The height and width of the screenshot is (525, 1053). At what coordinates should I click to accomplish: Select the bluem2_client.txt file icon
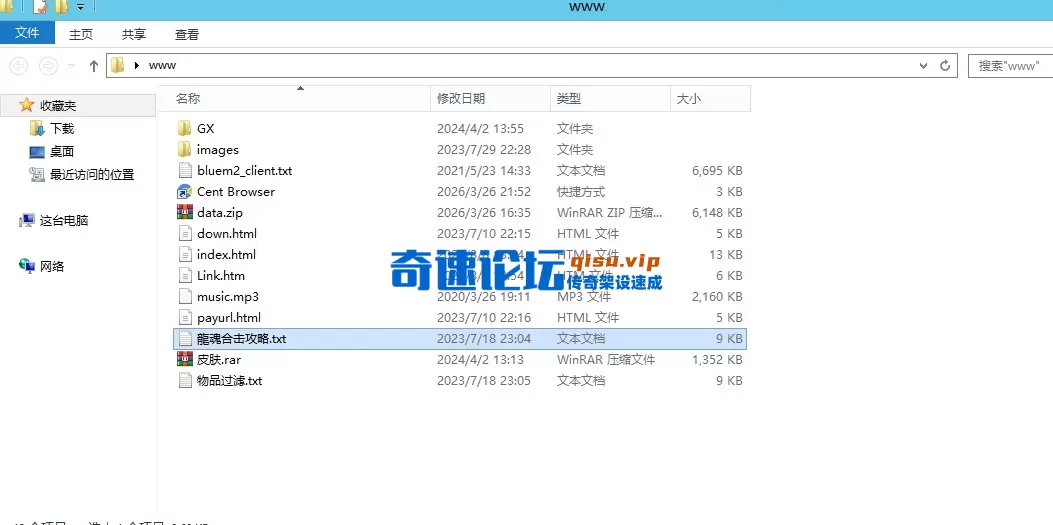click(185, 171)
